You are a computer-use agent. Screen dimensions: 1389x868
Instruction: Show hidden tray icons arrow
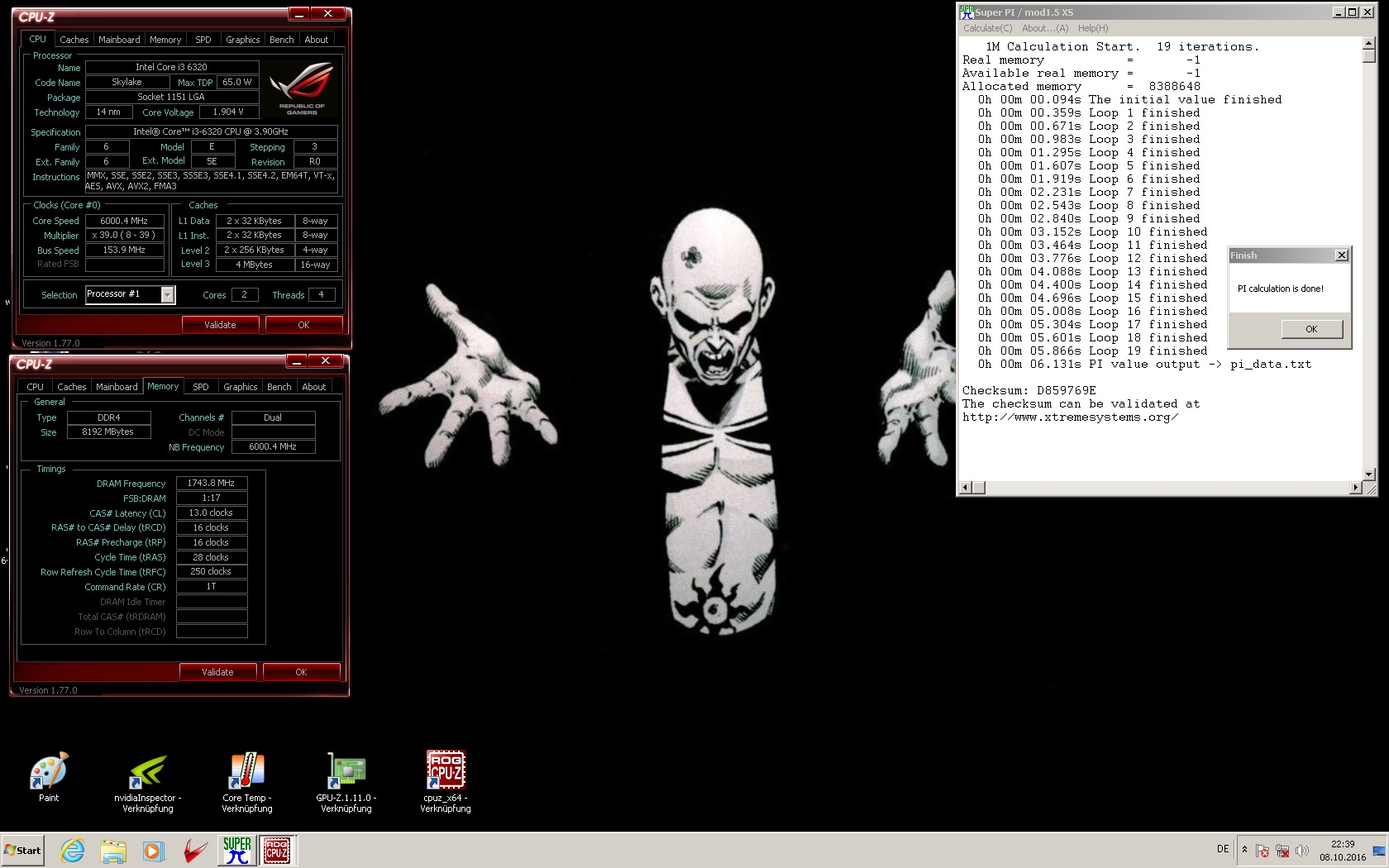coord(1244,849)
